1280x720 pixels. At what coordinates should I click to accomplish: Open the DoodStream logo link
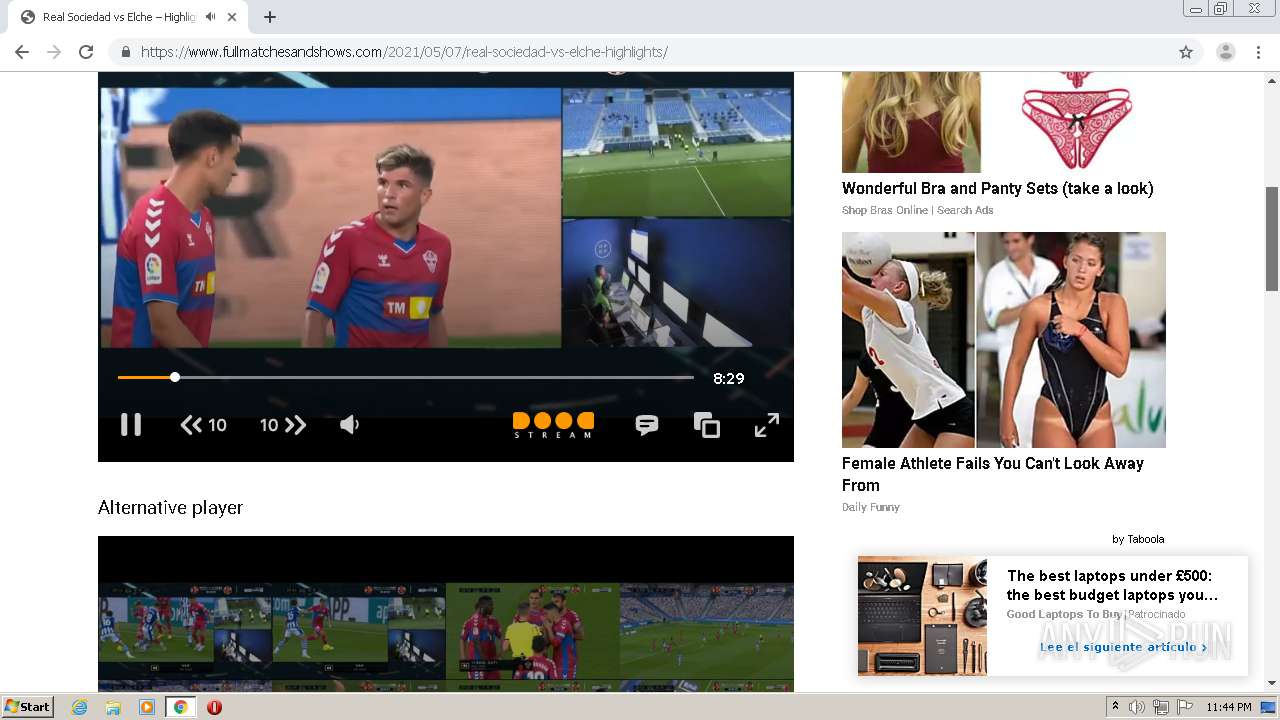point(553,425)
